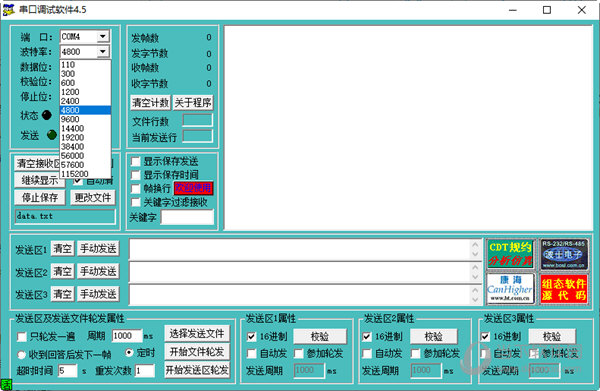Enable 自动发 in 发送区1属性

[x=251, y=354]
